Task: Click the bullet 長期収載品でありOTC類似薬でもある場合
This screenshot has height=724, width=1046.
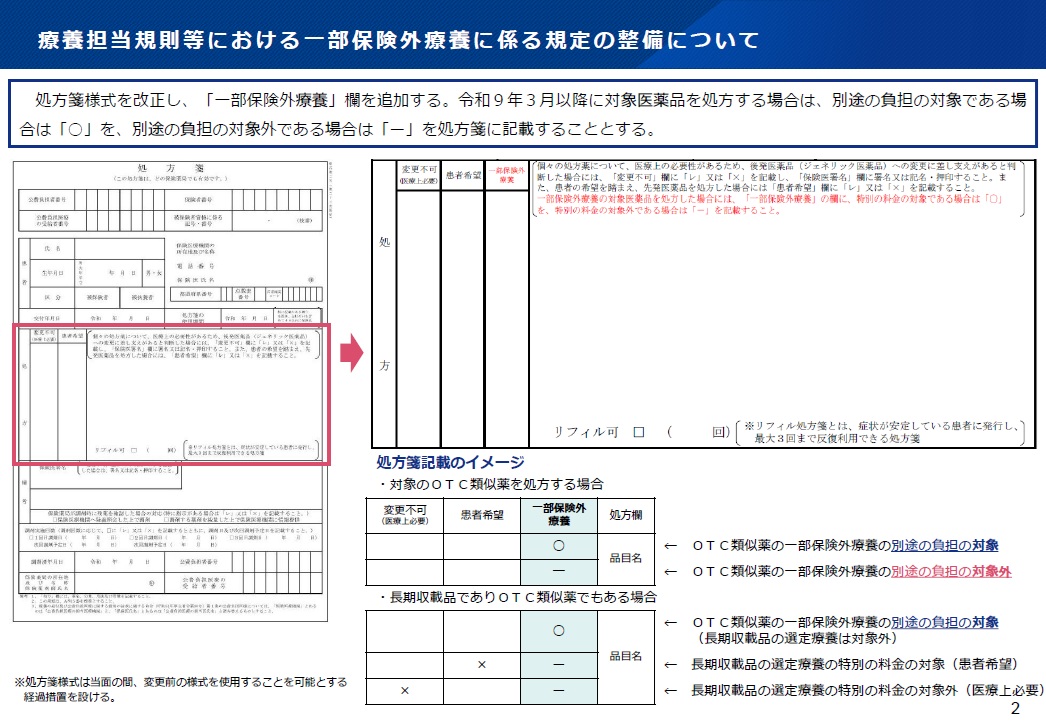Action: pyautogui.click(x=517, y=597)
